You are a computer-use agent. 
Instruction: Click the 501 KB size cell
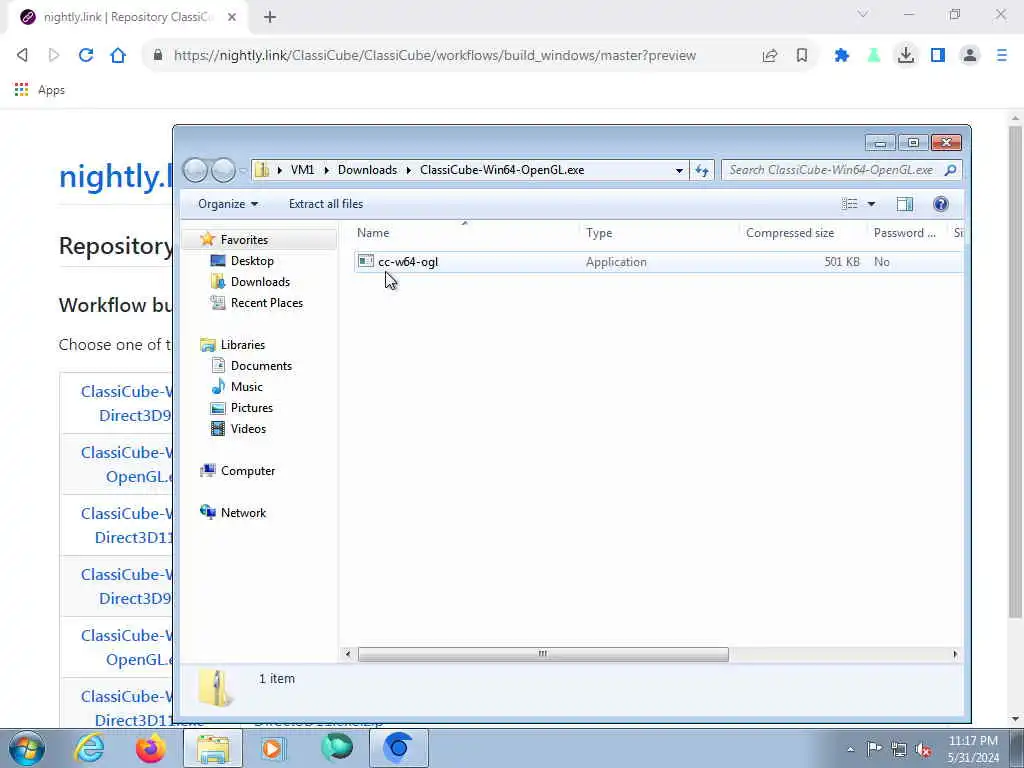click(x=842, y=262)
